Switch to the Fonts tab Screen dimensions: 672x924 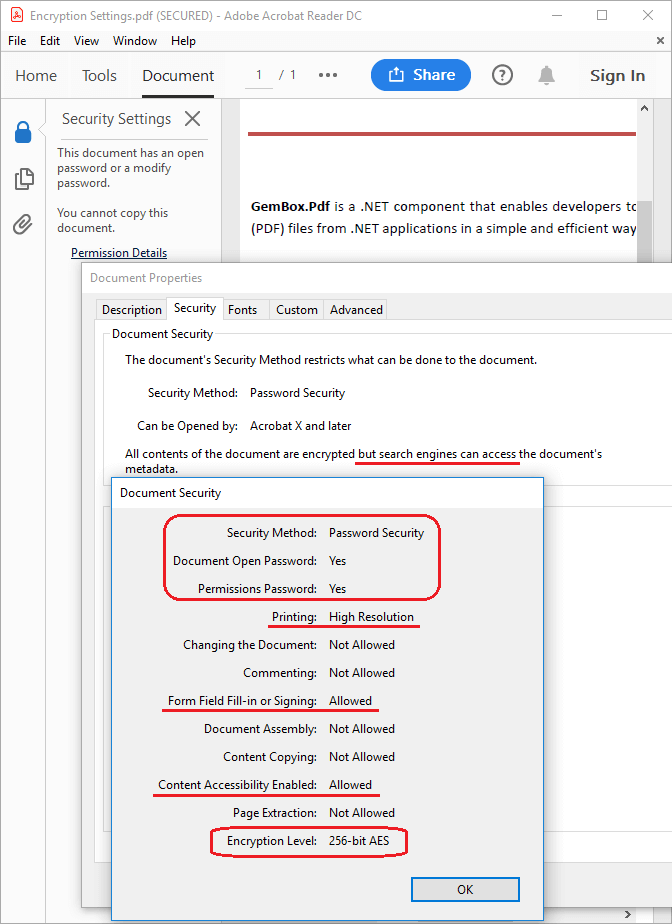[x=242, y=310]
